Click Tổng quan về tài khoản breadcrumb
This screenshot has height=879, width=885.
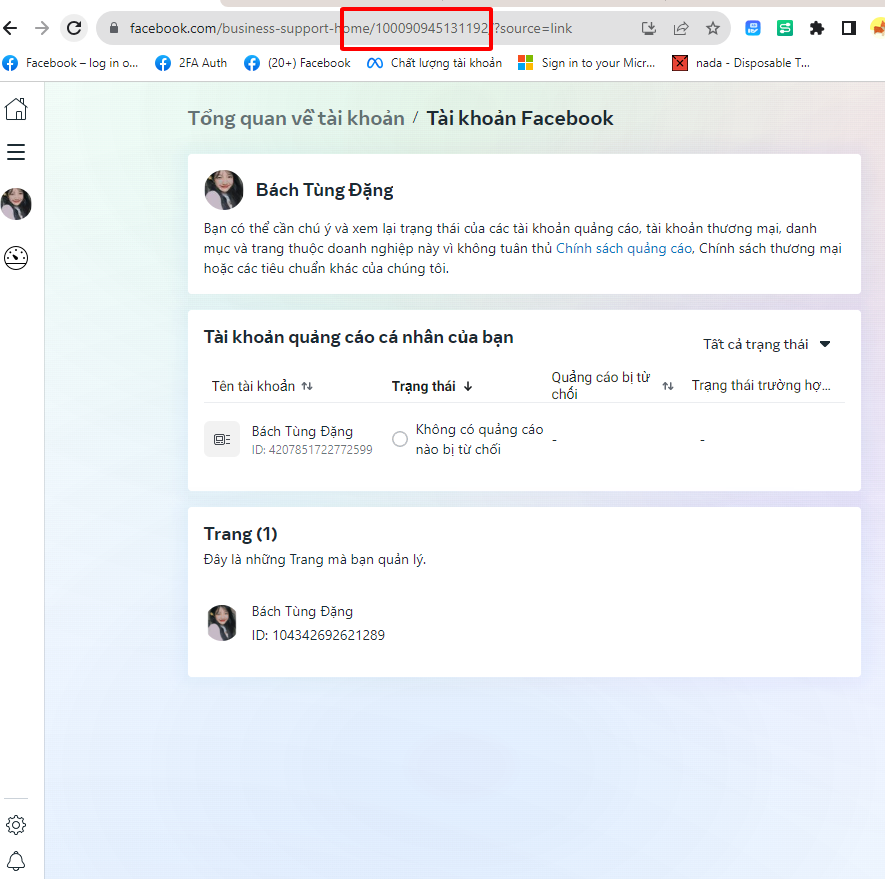pos(296,119)
